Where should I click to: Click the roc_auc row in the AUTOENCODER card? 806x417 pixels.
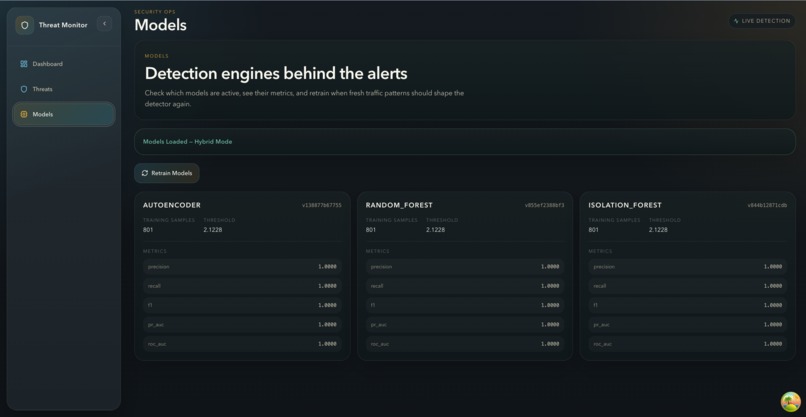point(242,344)
